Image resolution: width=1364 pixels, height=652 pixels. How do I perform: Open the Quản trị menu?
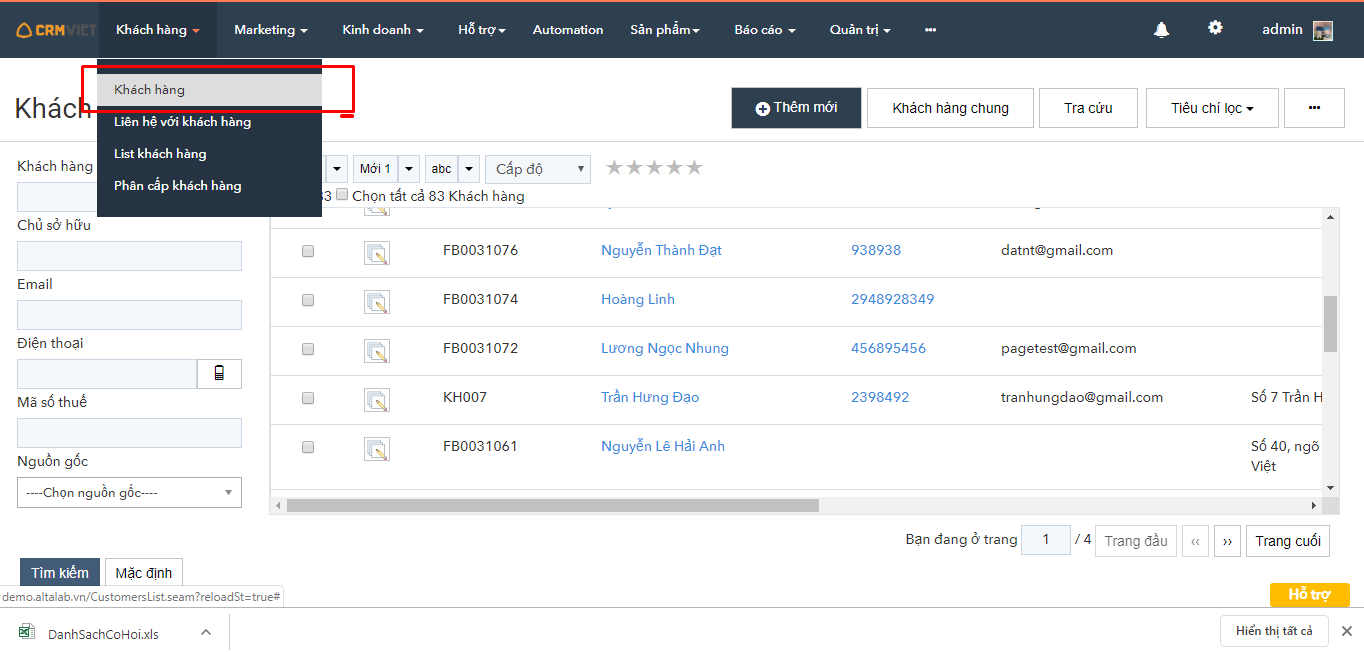[860, 30]
